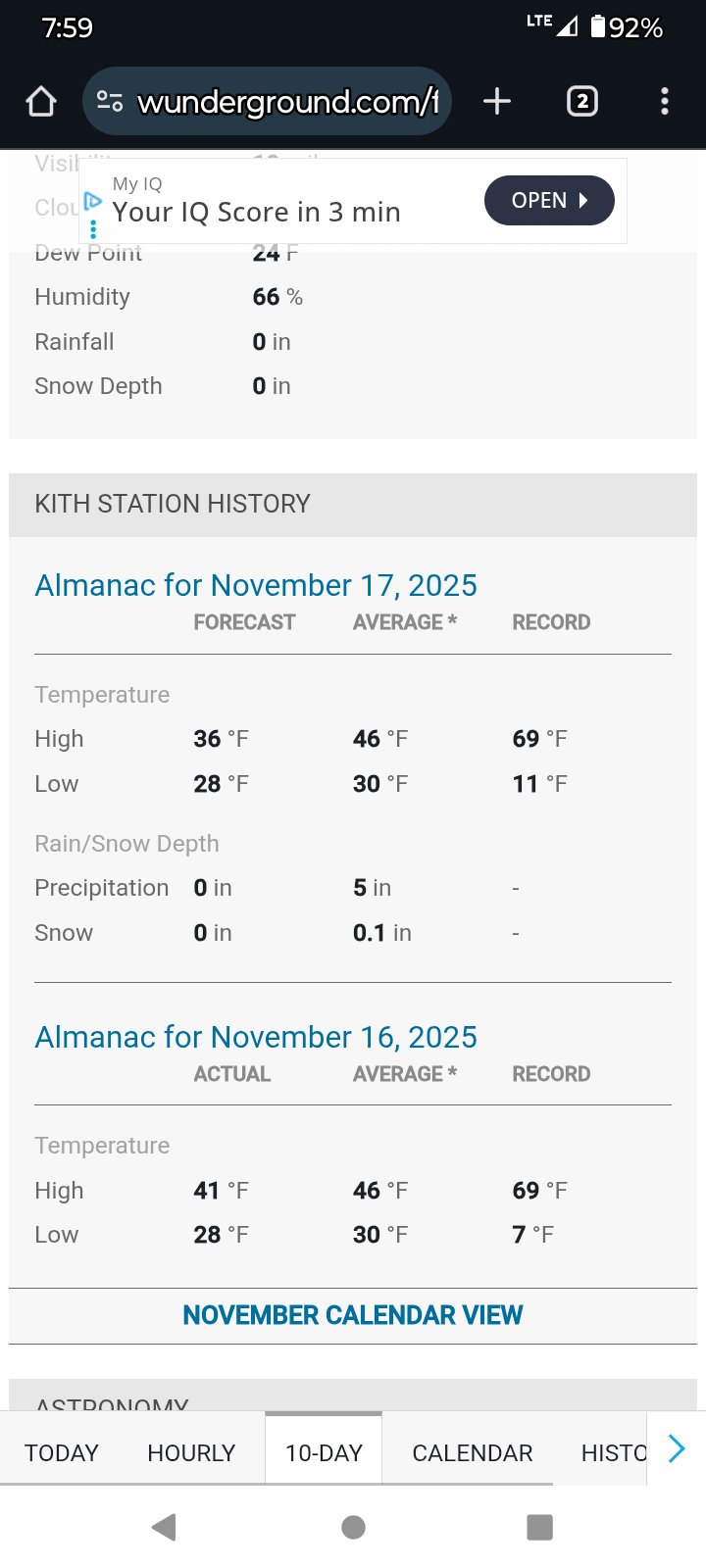Screen dimensions: 706x1568
Task: Open the CALENDAR tab
Action: tap(472, 1452)
